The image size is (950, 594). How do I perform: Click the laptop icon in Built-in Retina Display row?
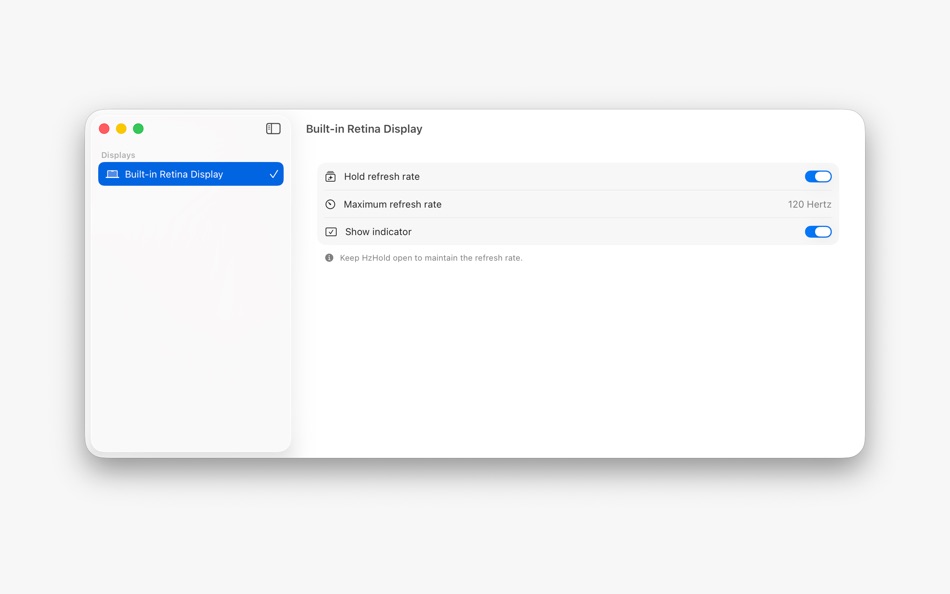point(112,174)
